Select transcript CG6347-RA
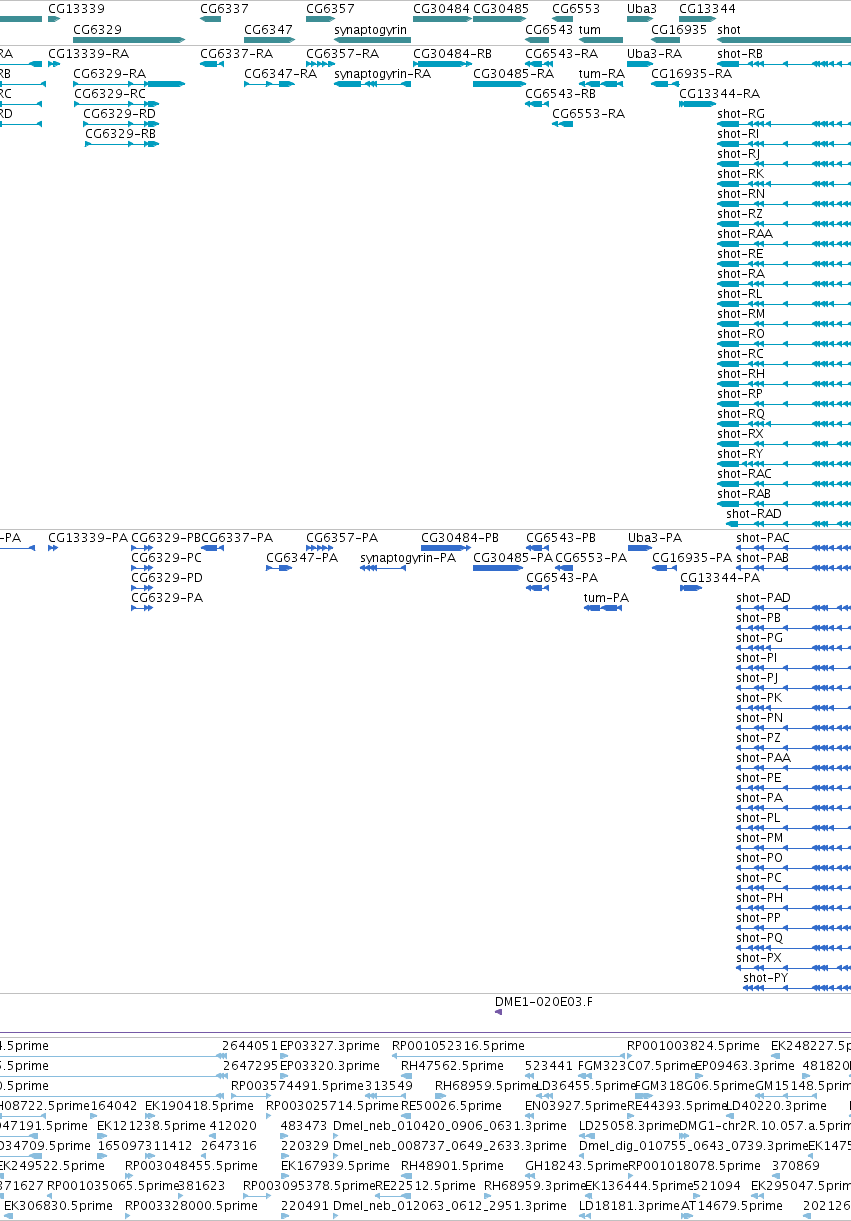The width and height of the screenshot is (851, 1221). pos(280,74)
